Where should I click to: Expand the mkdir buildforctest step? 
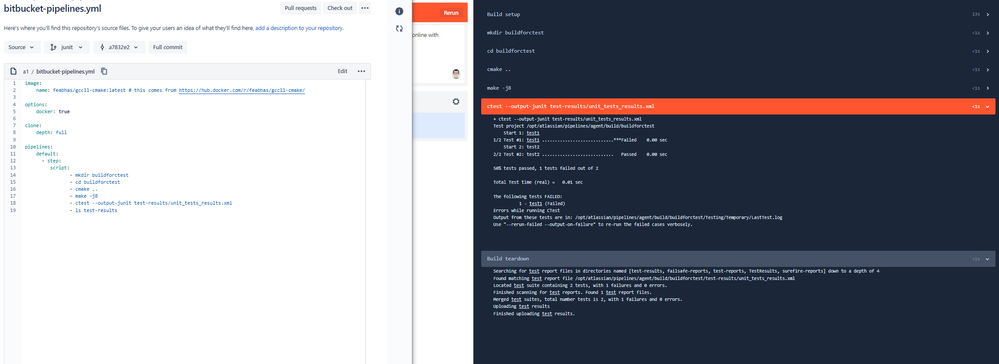click(x=737, y=32)
